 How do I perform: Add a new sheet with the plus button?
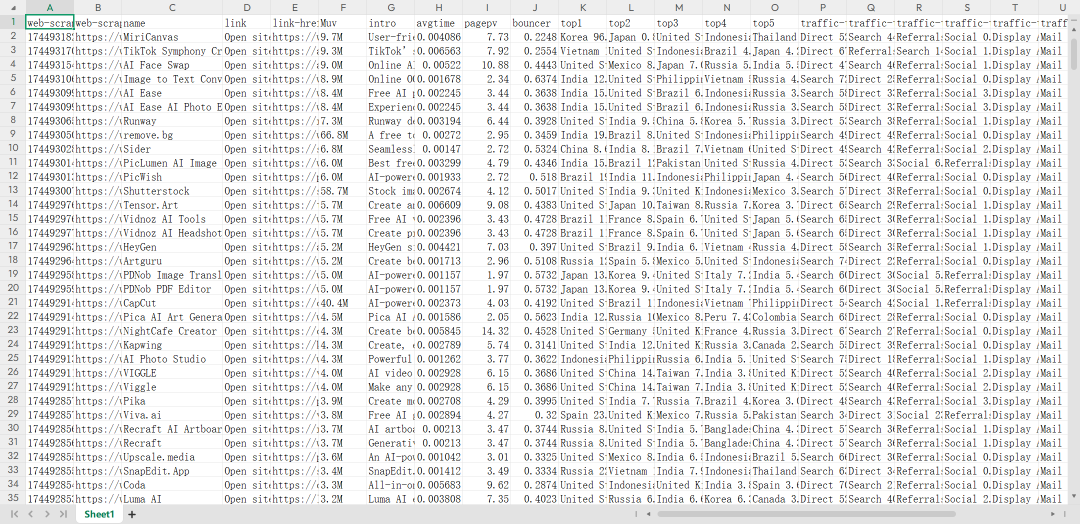coord(132,514)
